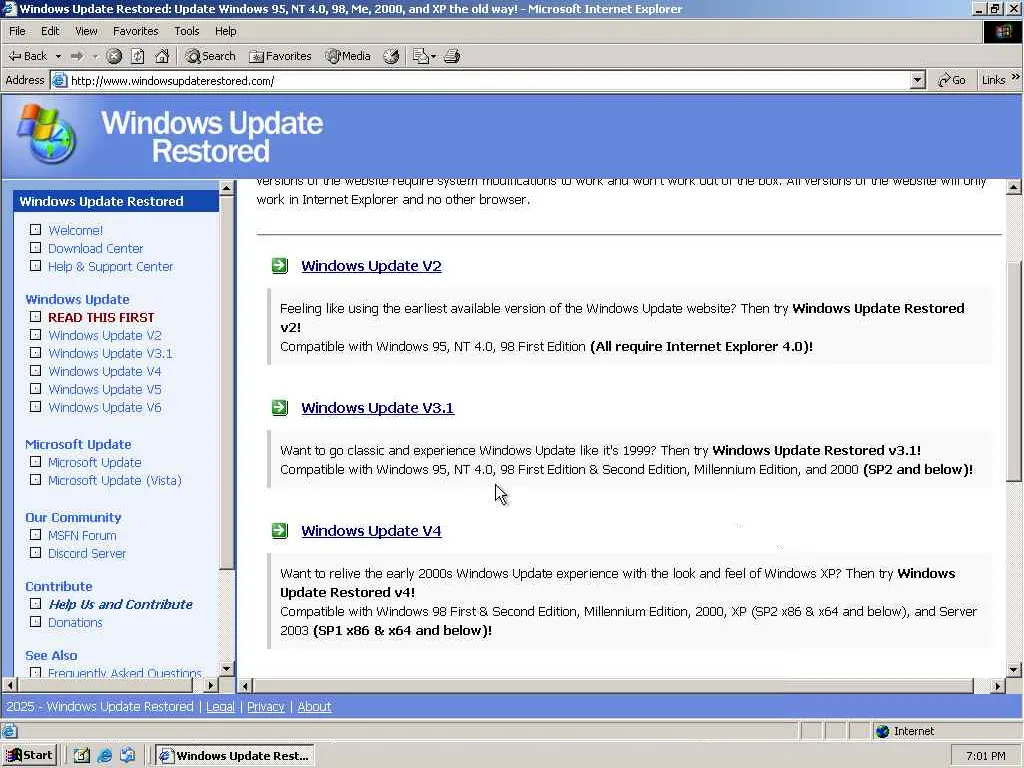The height and width of the screenshot is (768, 1024).
Task: Click the green arrow icon beside Windows Update V4
Action: tap(280, 530)
